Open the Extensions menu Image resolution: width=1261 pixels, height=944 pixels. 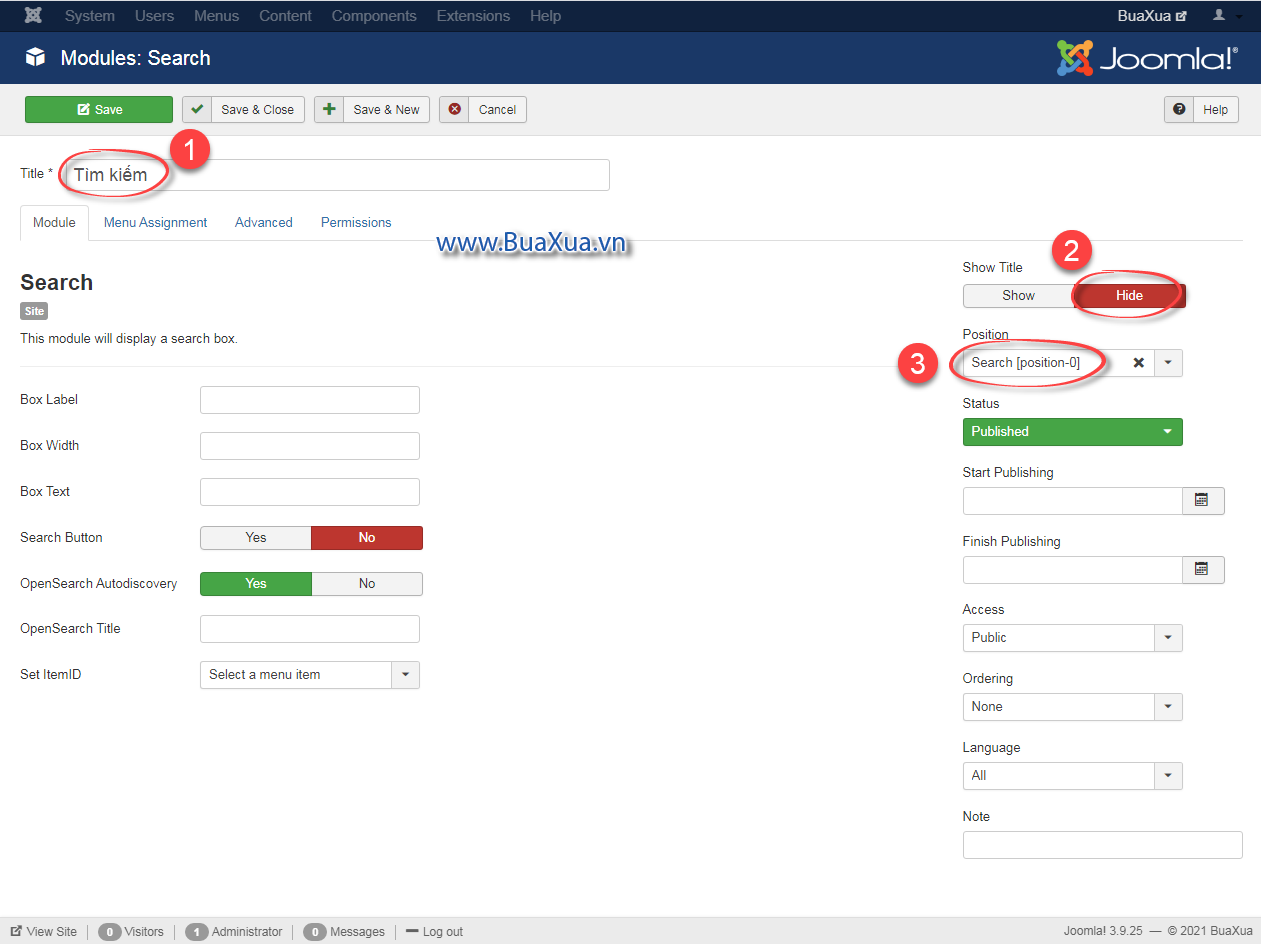[473, 16]
